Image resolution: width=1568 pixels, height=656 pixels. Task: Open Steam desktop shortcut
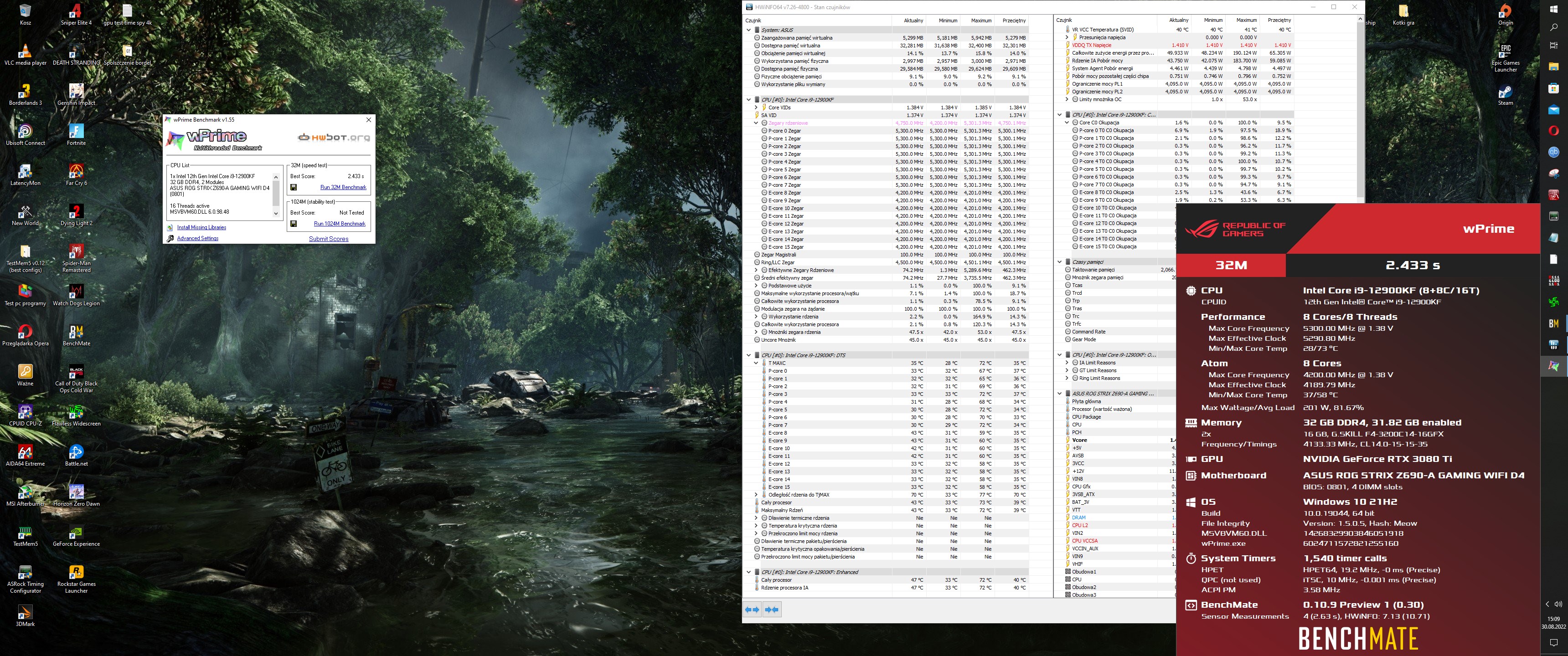(x=1505, y=95)
